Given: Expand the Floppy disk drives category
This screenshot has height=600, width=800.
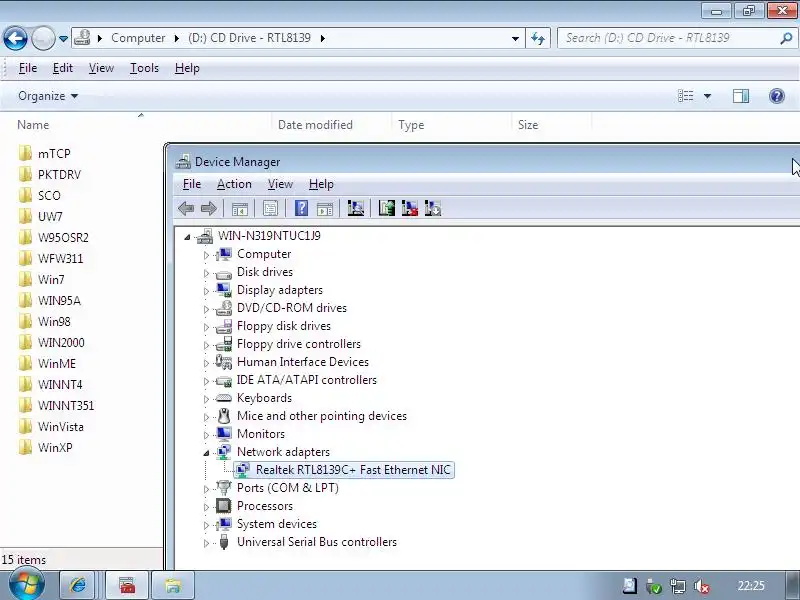Looking at the screenshot, I should click(206, 327).
